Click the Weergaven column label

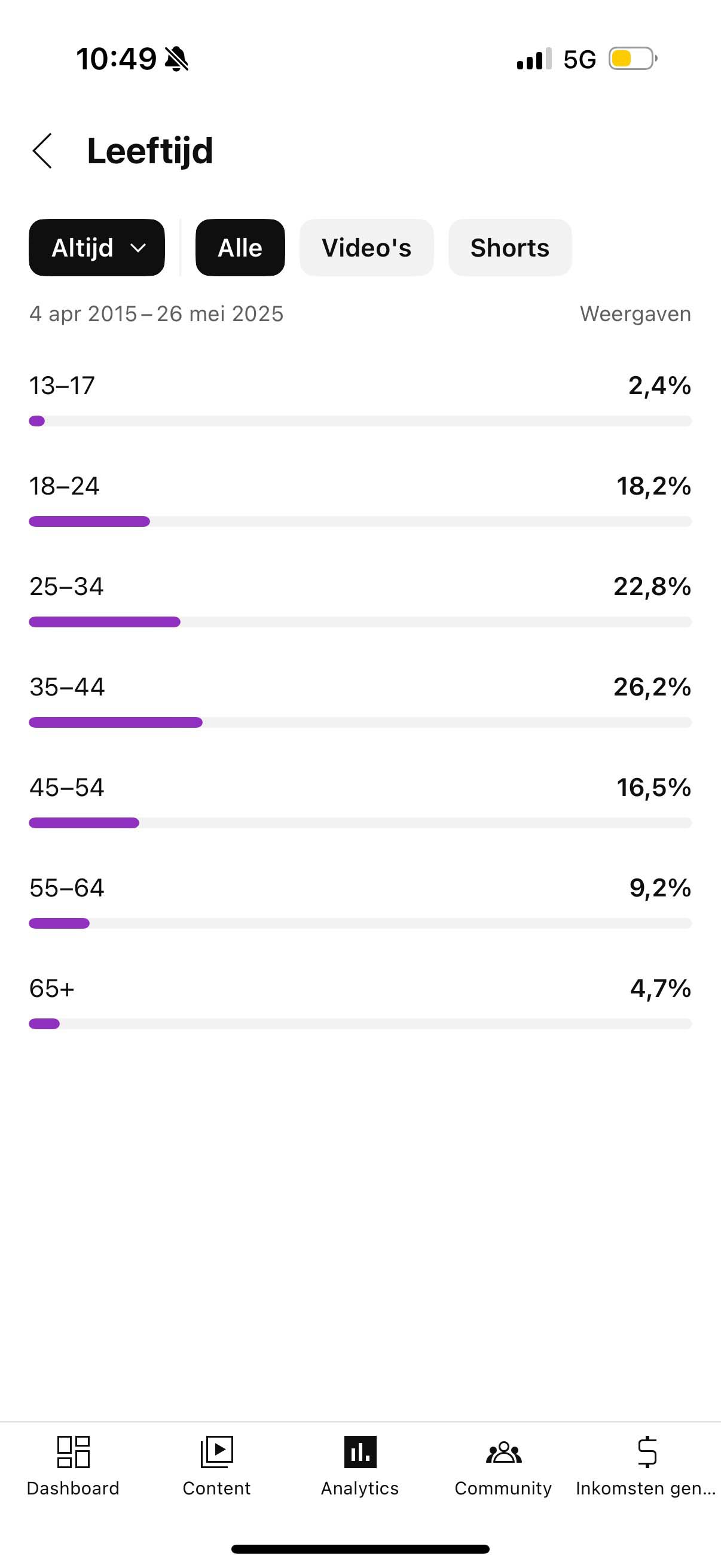coord(636,314)
